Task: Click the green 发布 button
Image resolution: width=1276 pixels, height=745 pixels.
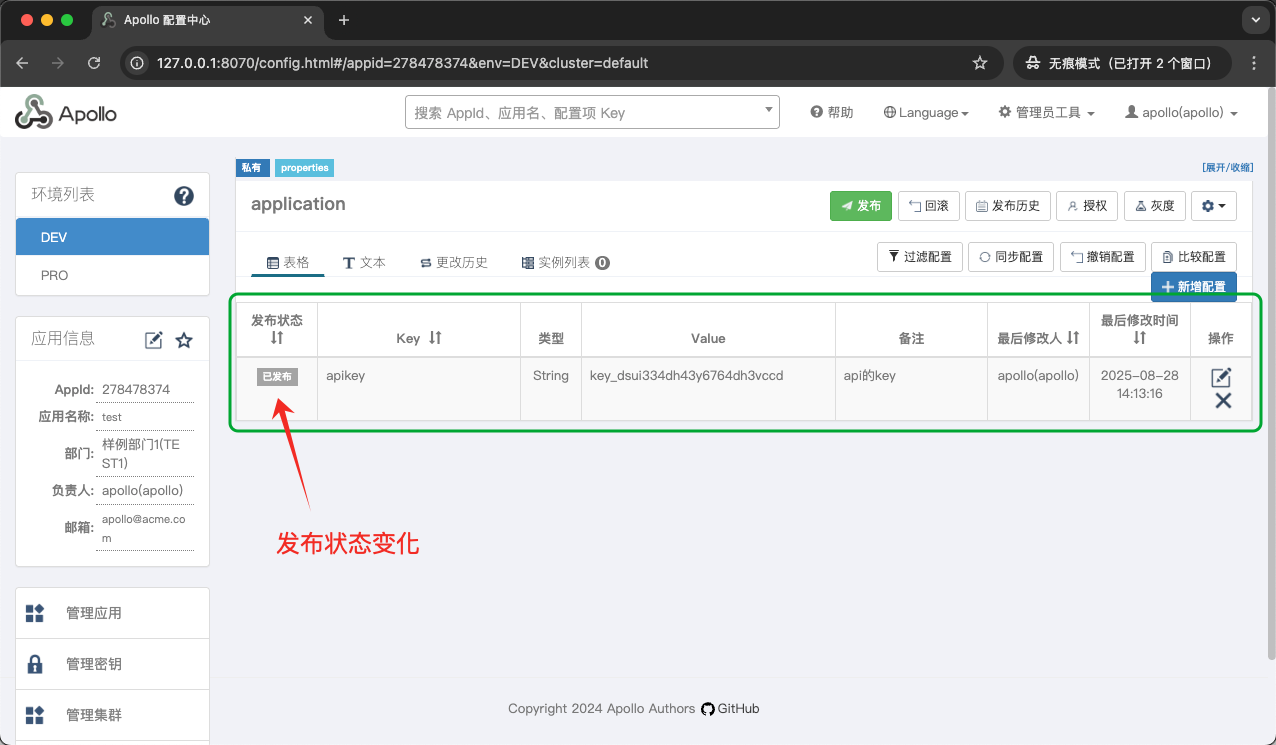Action: click(860, 206)
